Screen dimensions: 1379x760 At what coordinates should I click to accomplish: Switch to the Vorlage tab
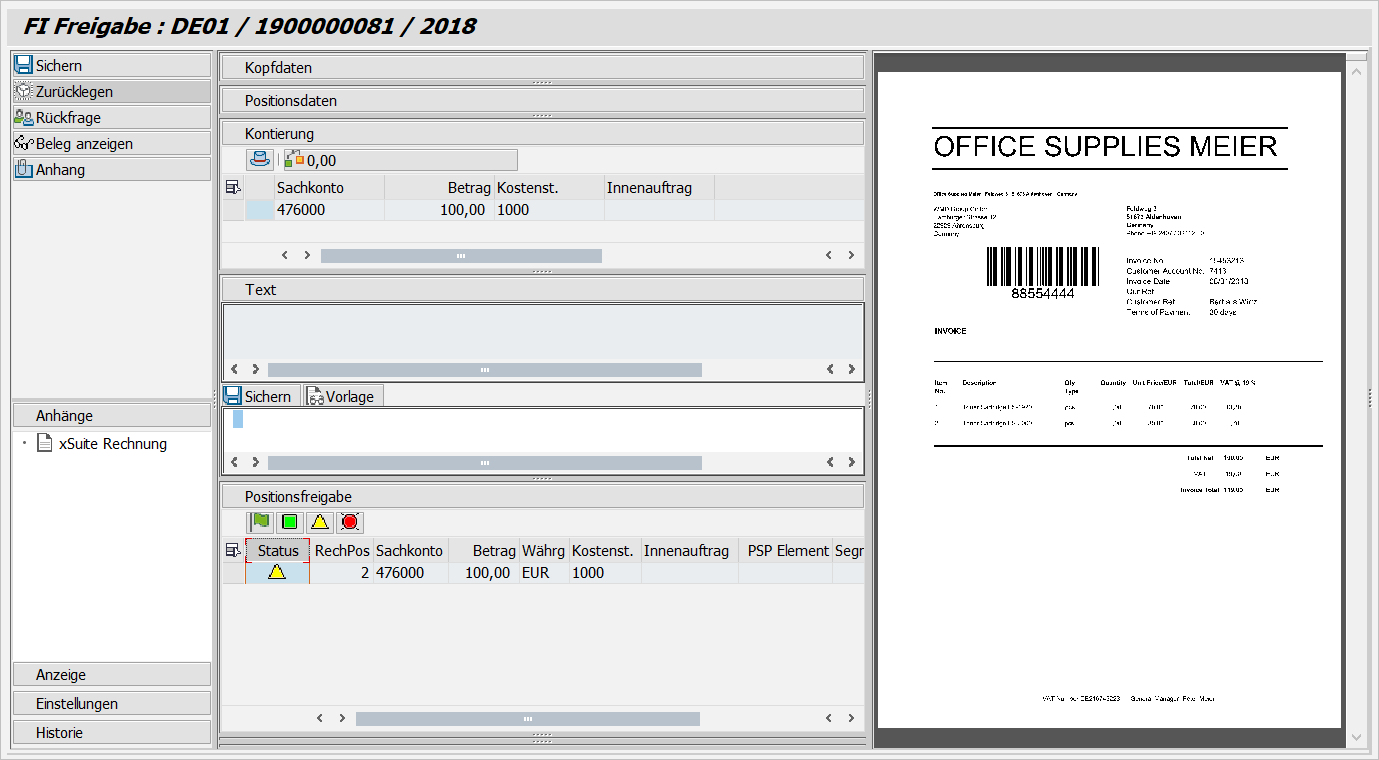(342, 397)
